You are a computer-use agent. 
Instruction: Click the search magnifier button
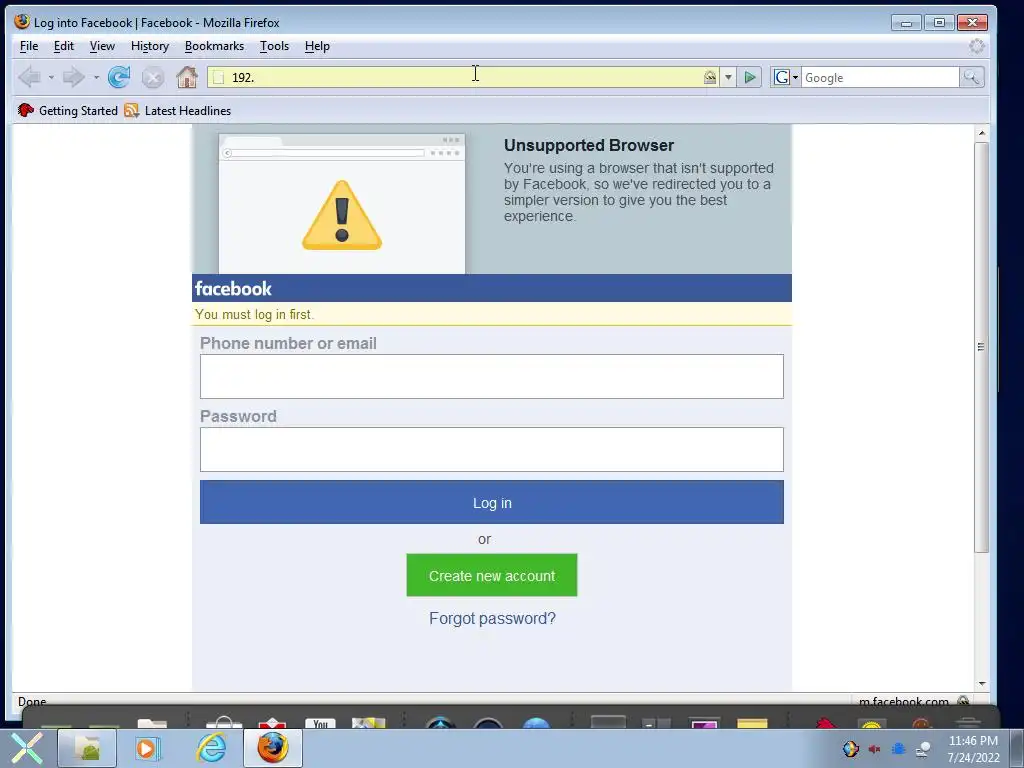[971, 77]
